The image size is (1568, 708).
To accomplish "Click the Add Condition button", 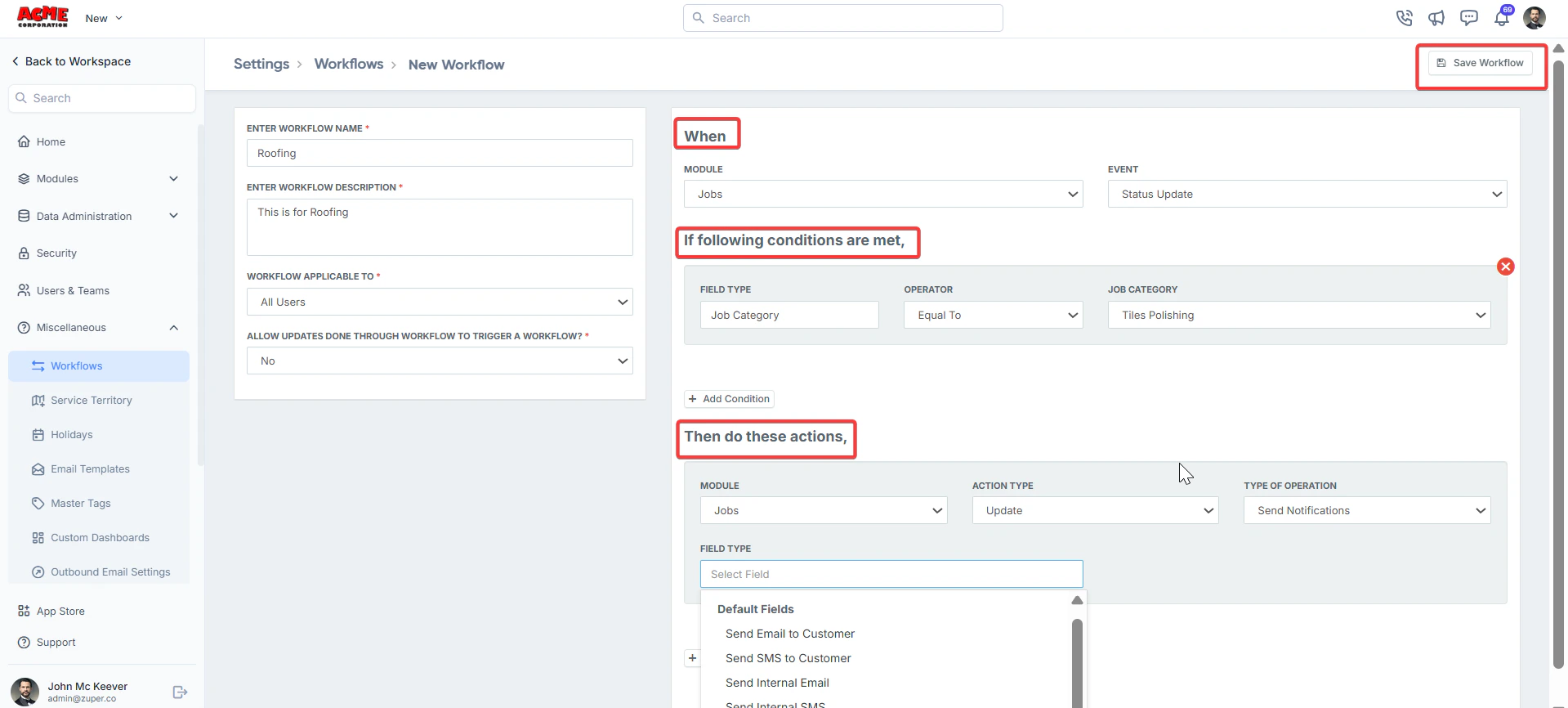I will [729, 399].
